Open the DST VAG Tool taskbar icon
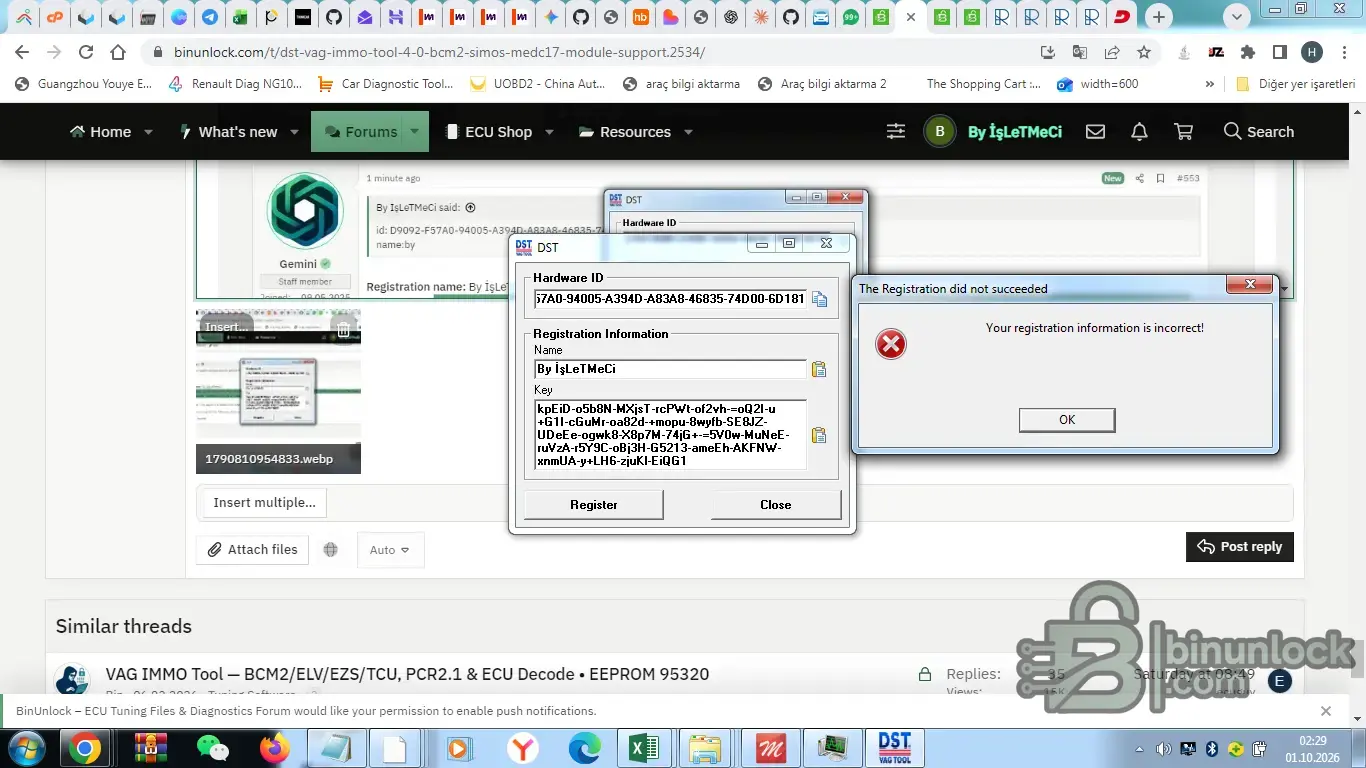This screenshot has height=768, width=1366. click(x=894, y=748)
